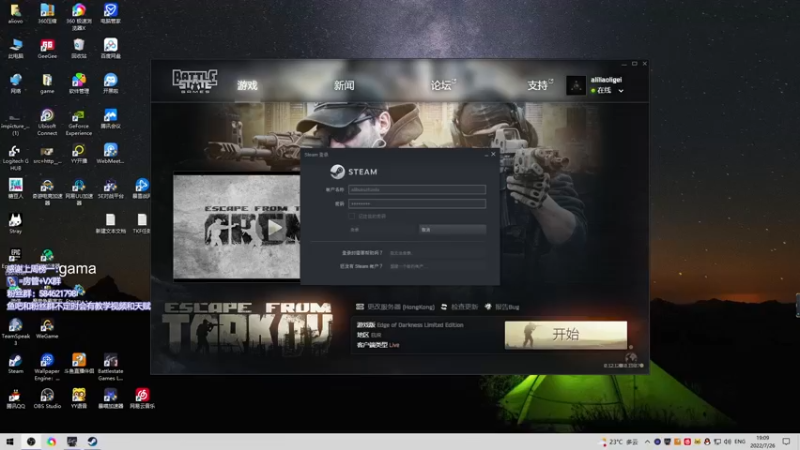Open the 游戏 tab in the Battlestate launcher

click(x=247, y=85)
